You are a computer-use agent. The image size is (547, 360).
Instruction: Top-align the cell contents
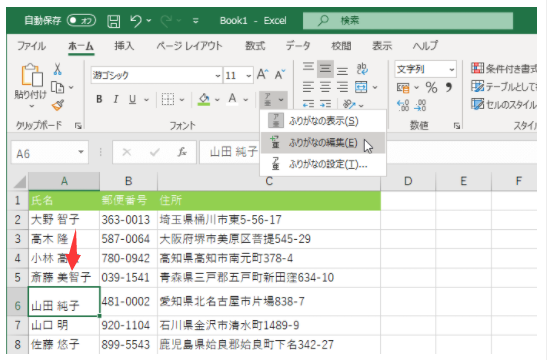(x=308, y=68)
